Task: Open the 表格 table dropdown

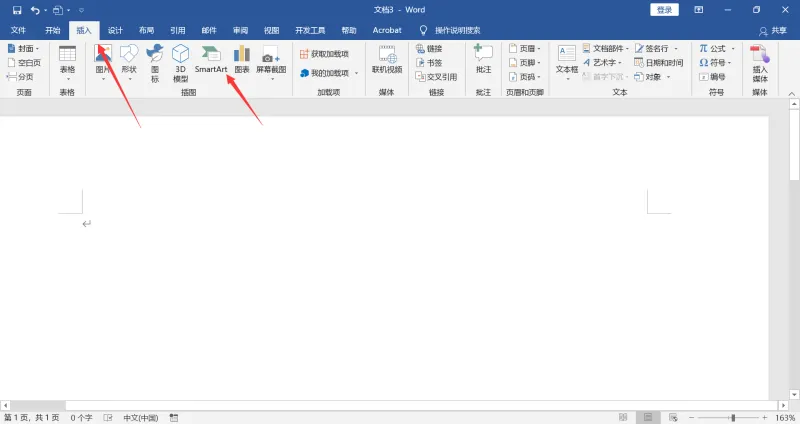Action: (67, 63)
